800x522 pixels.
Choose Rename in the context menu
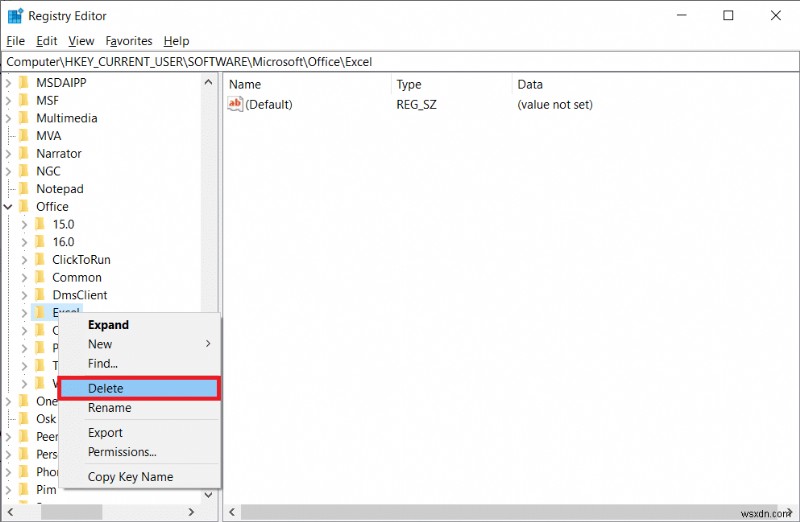(x=139, y=408)
